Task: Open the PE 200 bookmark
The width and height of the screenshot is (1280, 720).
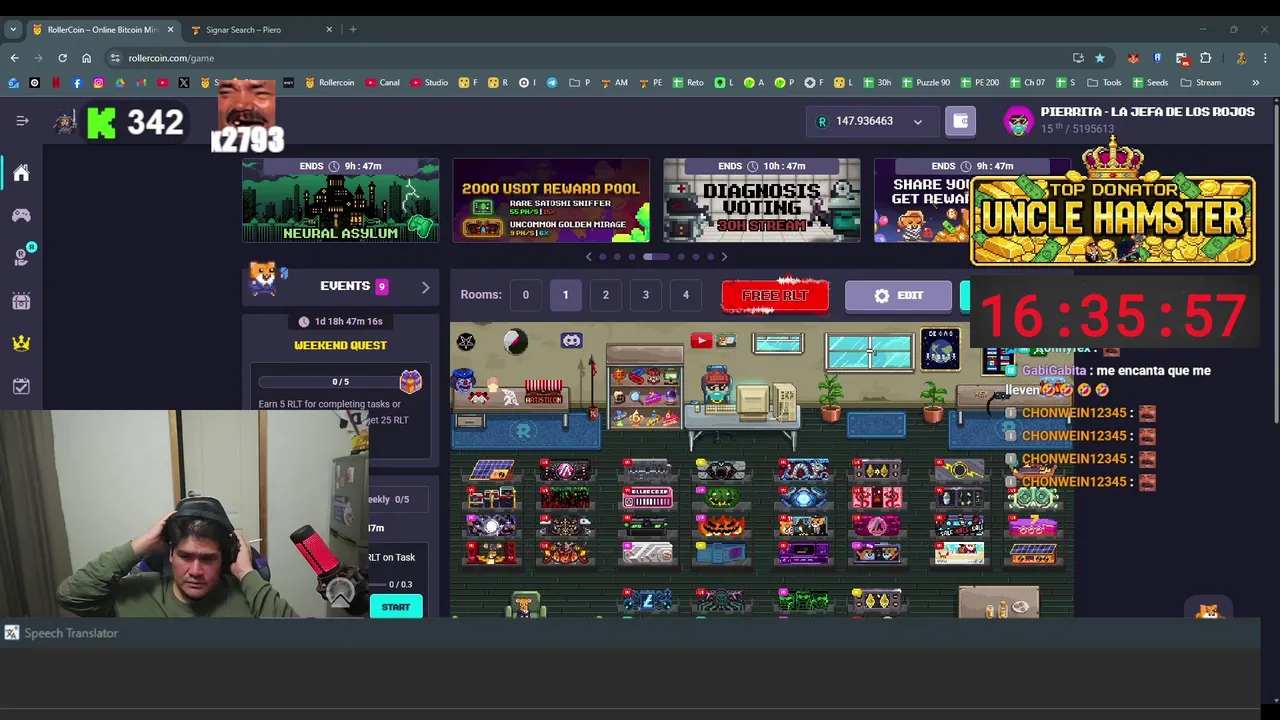Action: coord(978,83)
